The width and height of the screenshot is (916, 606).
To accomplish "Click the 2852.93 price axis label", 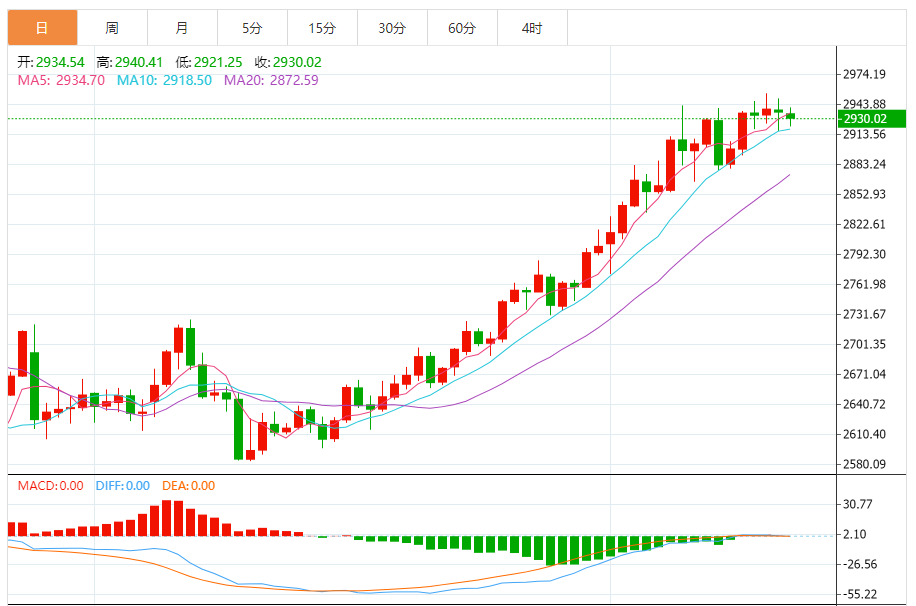I will click(x=864, y=194).
